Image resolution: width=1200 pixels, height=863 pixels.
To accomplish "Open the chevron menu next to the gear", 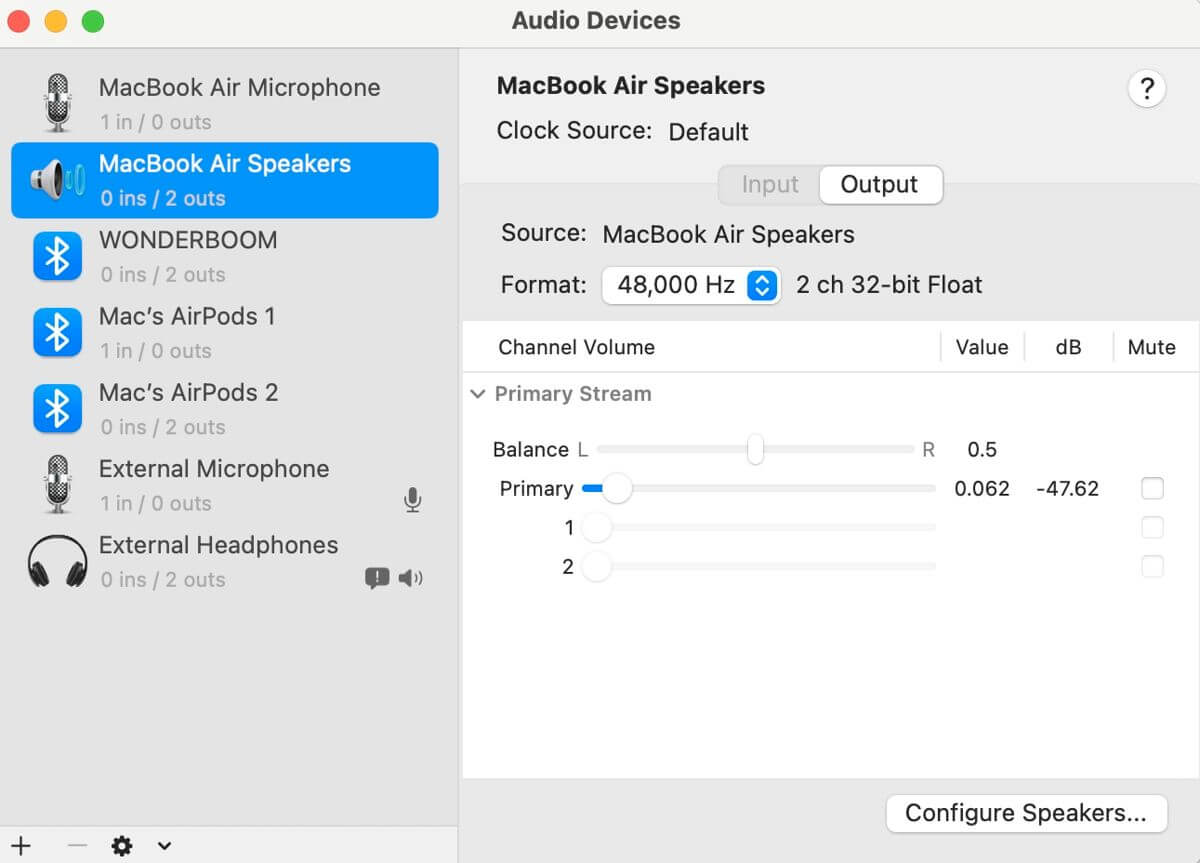I will pyautogui.click(x=164, y=845).
